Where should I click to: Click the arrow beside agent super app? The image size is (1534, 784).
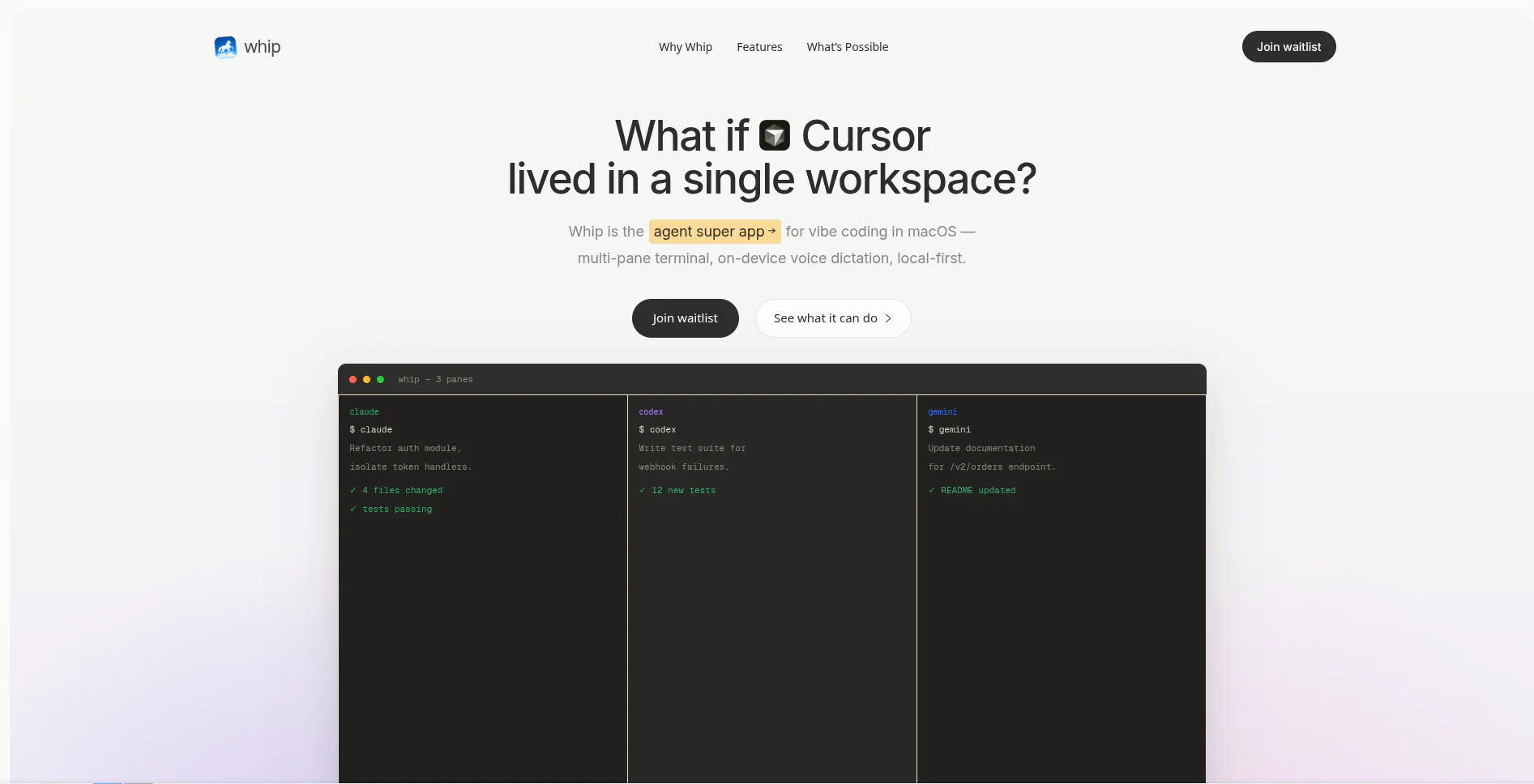[x=771, y=231]
